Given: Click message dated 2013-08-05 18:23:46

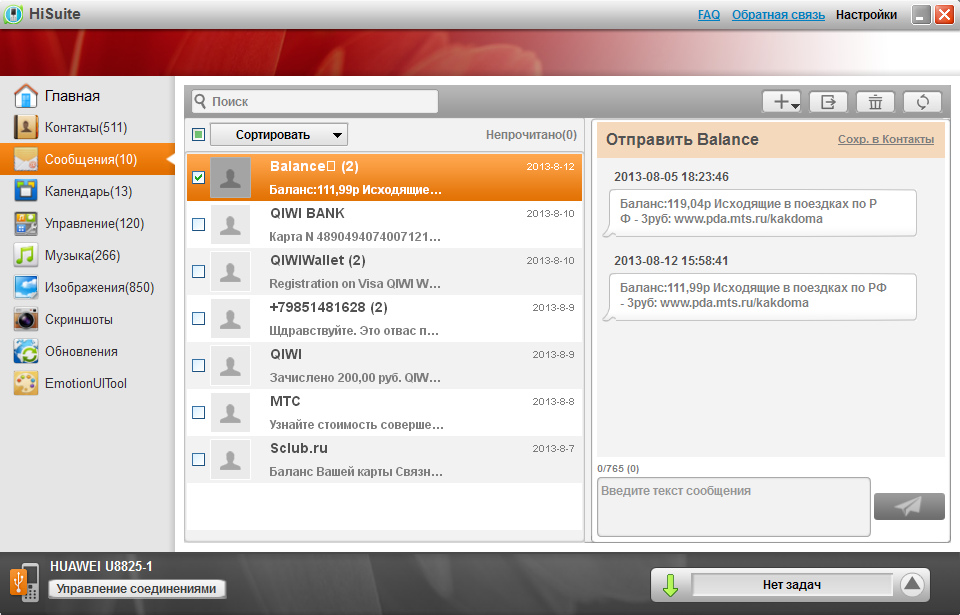Looking at the screenshot, I should click(x=760, y=213).
